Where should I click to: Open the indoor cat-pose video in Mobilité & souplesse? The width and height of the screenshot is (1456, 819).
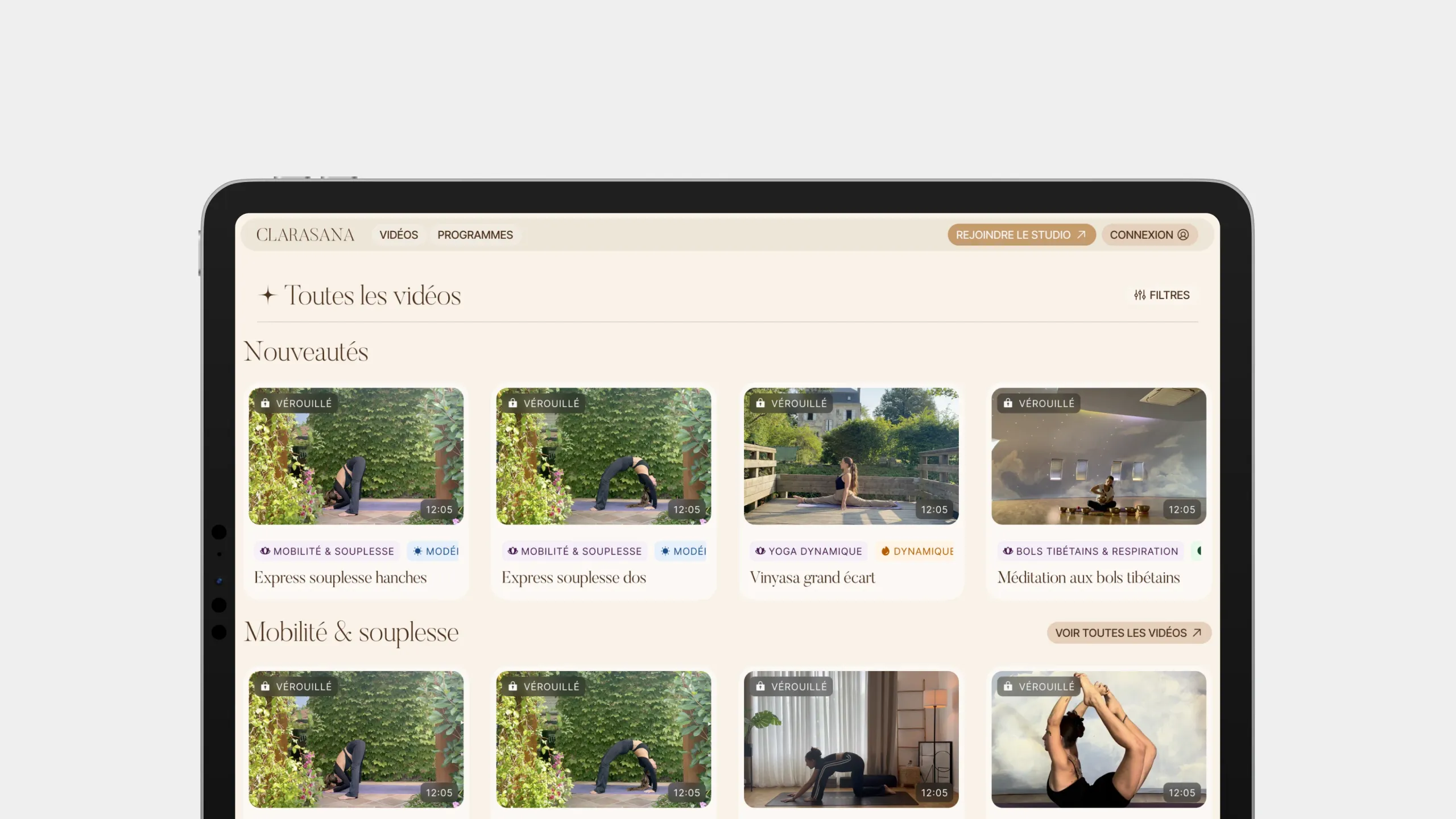[x=851, y=739]
